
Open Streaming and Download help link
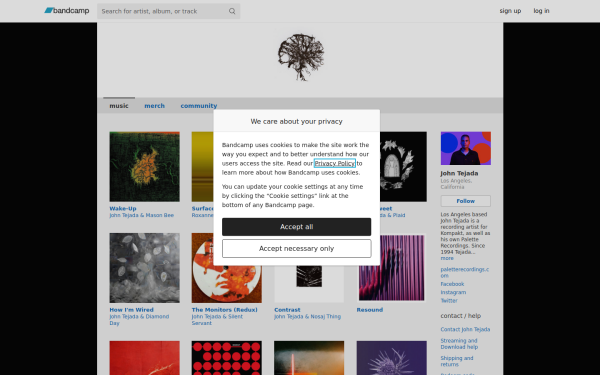click(x=459, y=344)
